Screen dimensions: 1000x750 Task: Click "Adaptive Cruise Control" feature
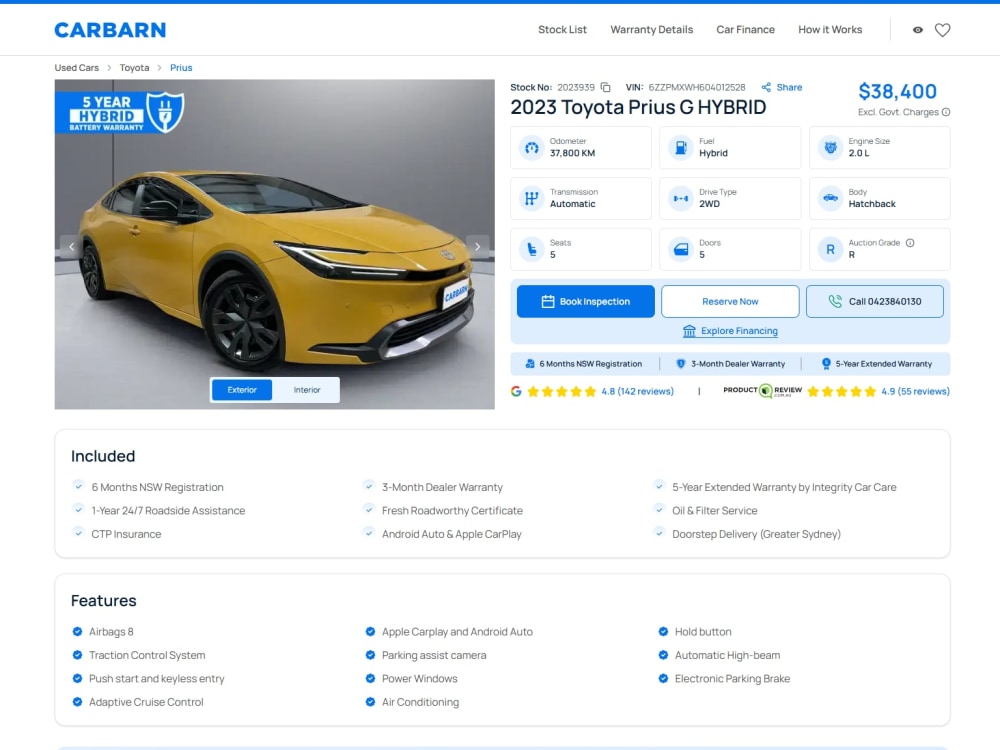click(146, 702)
